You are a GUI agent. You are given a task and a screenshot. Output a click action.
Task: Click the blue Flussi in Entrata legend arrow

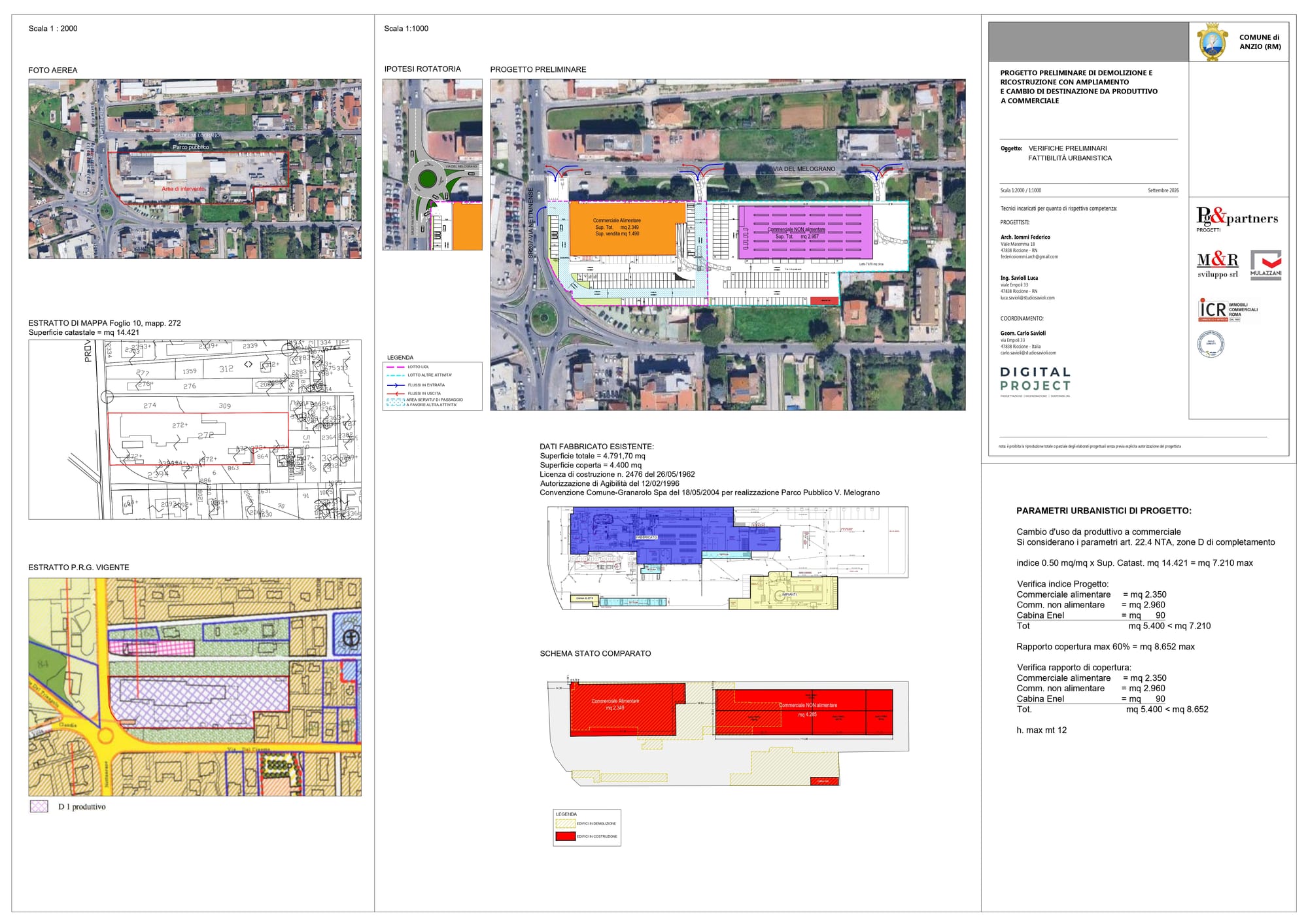pyautogui.click(x=396, y=385)
